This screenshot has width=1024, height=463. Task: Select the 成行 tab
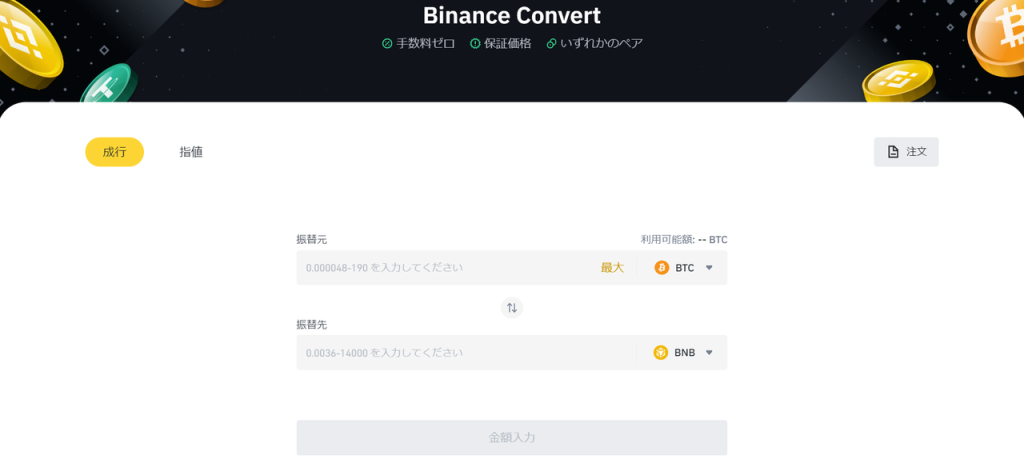click(x=114, y=152)
